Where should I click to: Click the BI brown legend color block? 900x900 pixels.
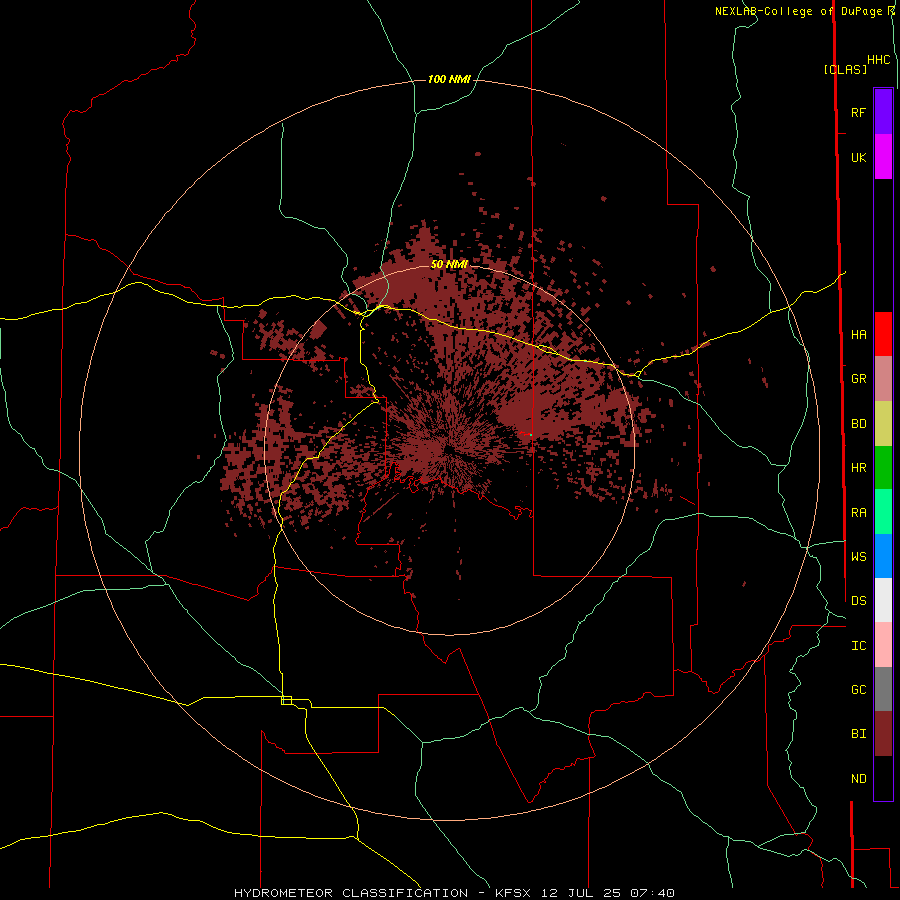tap(883, 734)
